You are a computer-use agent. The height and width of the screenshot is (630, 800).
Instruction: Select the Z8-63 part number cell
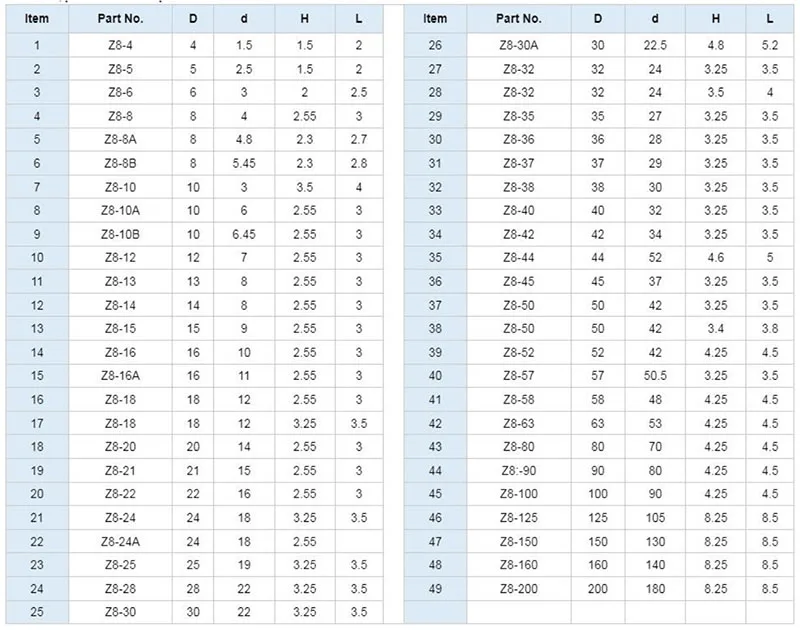point(518,423)
